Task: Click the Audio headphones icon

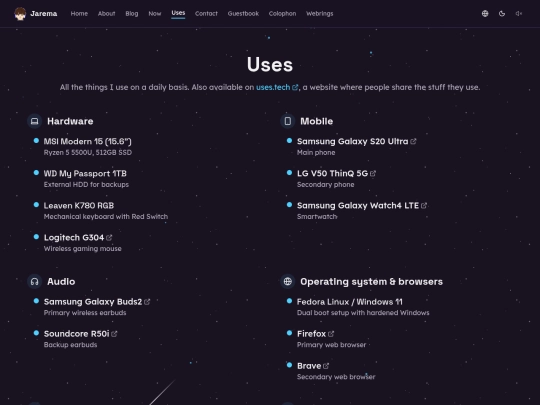Action: coord(34,282)
